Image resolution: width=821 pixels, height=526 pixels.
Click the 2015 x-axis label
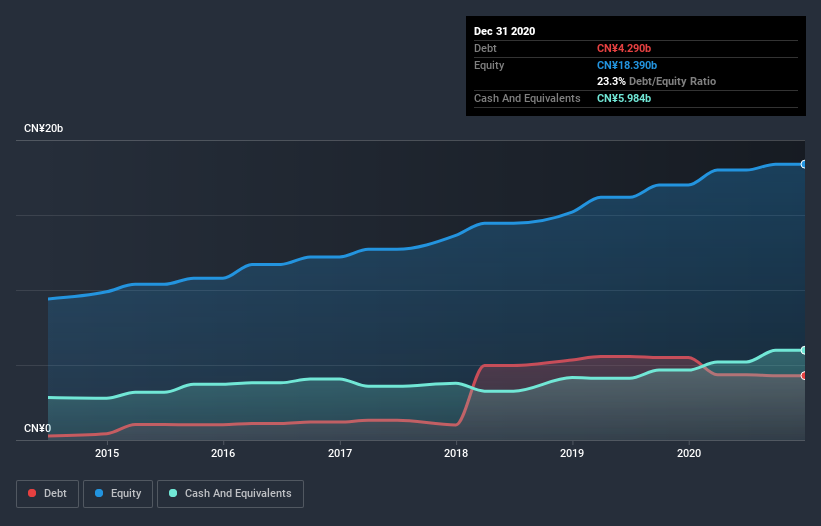[107, 453]
